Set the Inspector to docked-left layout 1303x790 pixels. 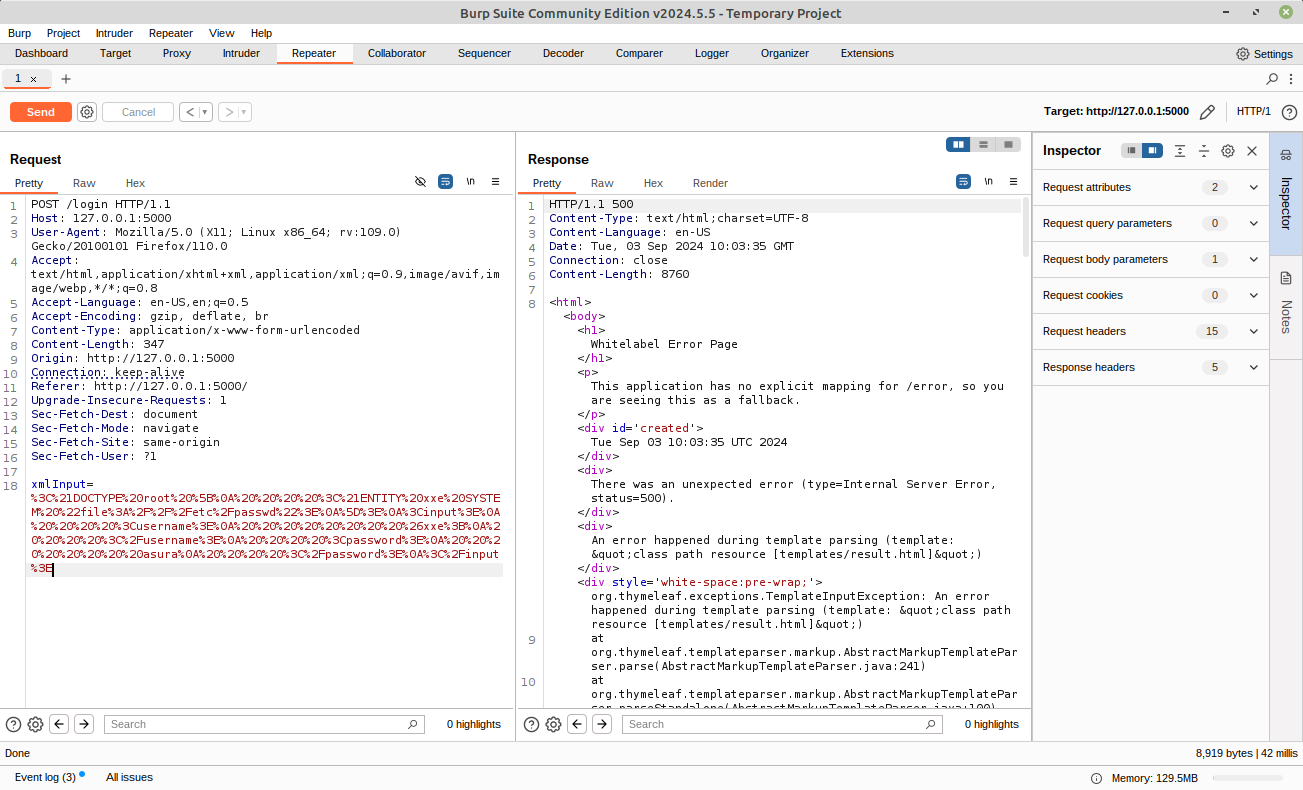(1131, 151)
